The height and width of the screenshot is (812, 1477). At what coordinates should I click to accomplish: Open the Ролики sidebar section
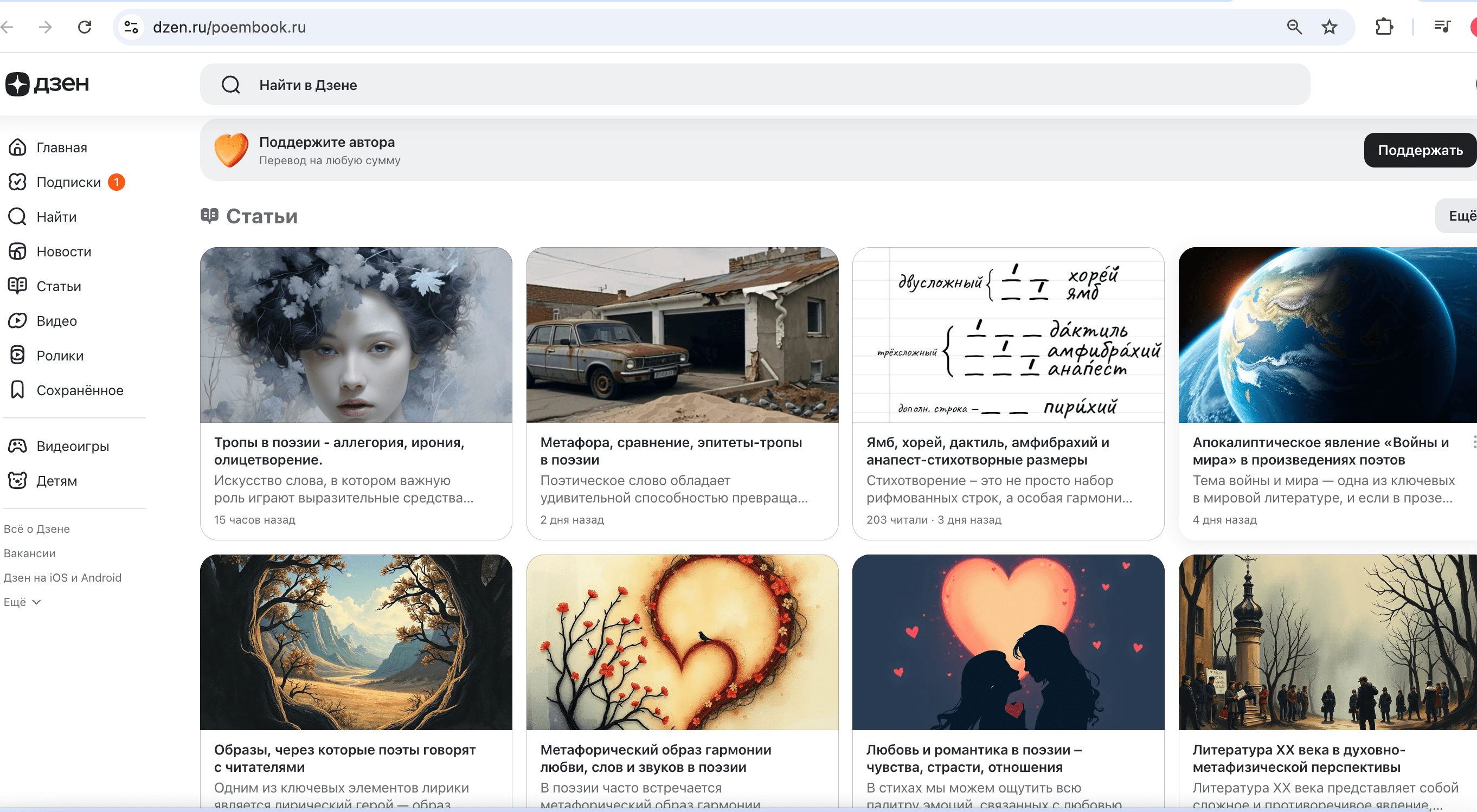(x=60, y=355)
